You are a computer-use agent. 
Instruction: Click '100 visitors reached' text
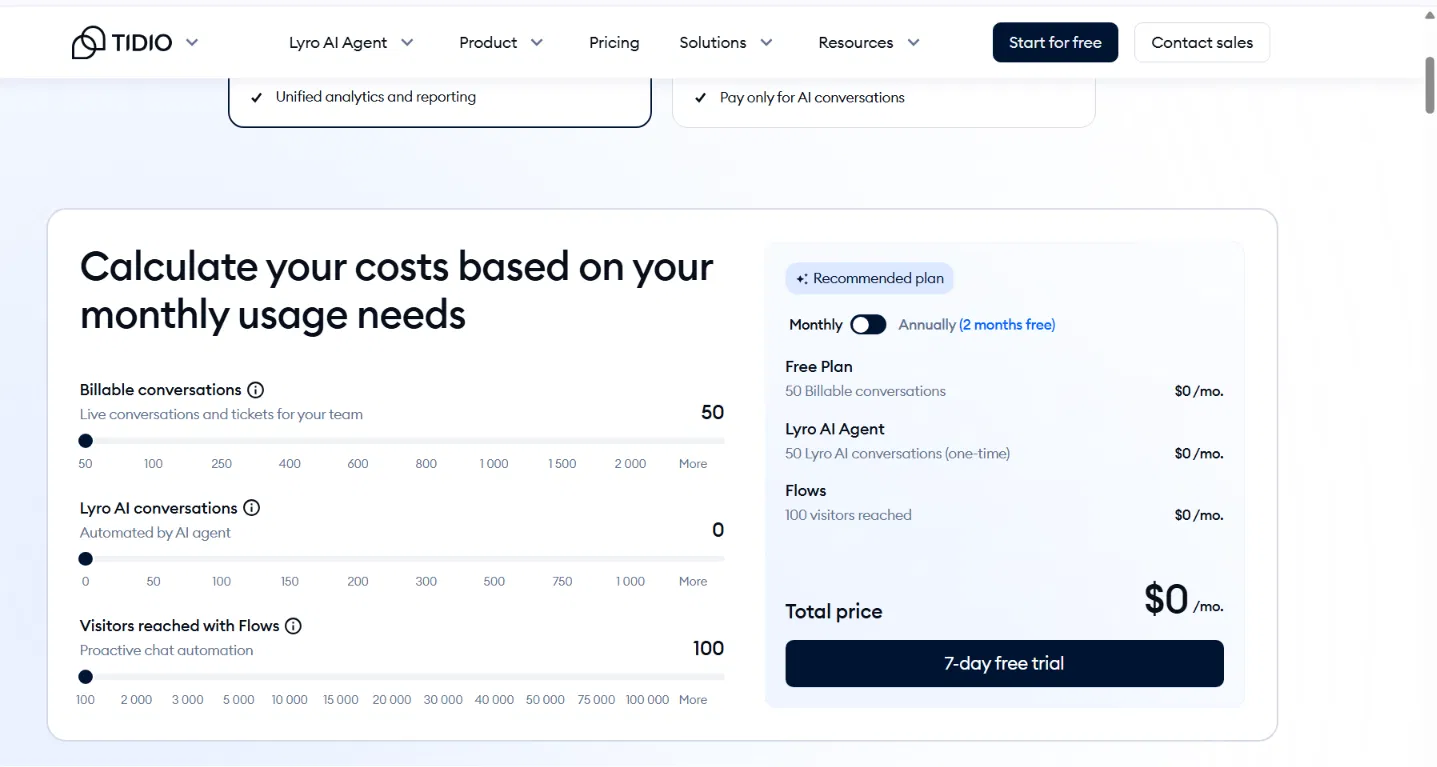point(849,516)
